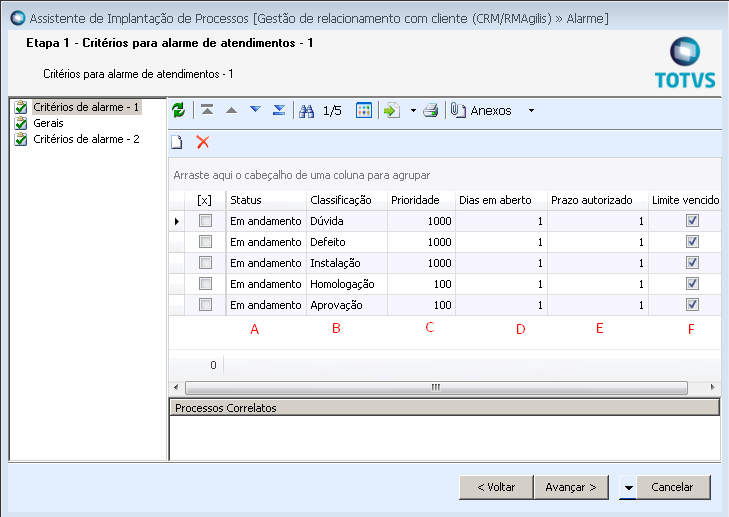Tick the selection checkbox for Instalação row
Screen dimensions: 729x517
tap(205, 263)
